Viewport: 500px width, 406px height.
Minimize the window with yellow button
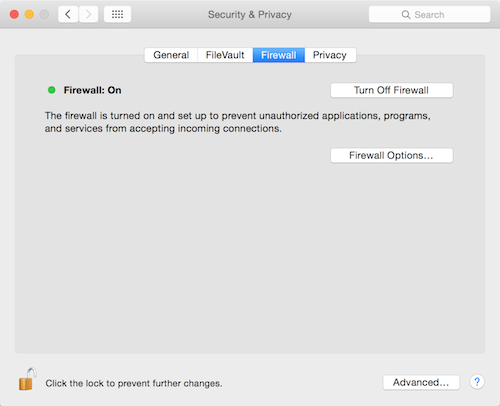[x=29, y=14]
